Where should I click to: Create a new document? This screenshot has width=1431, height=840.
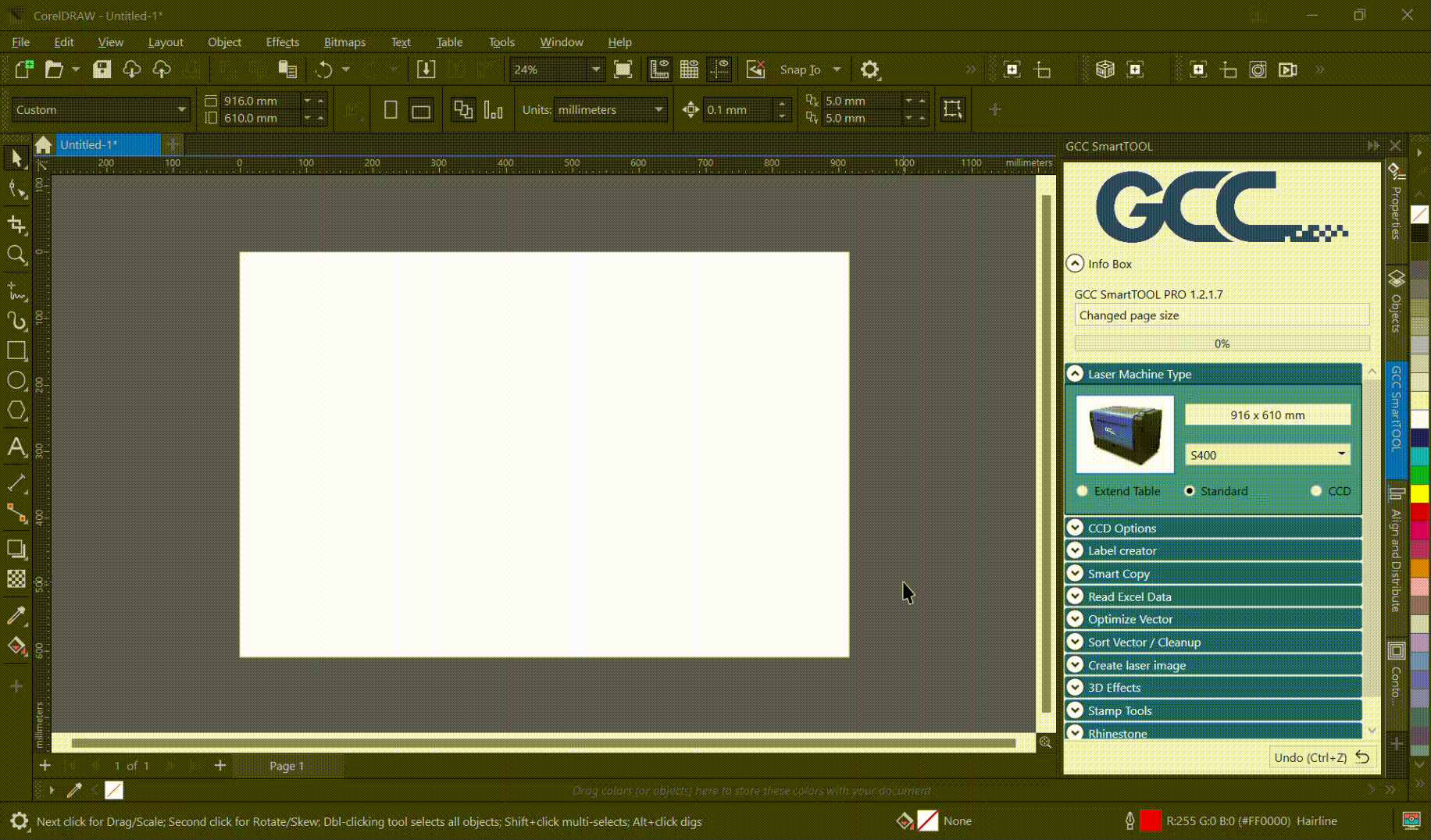pyautogui.click(x=23, y=69)
